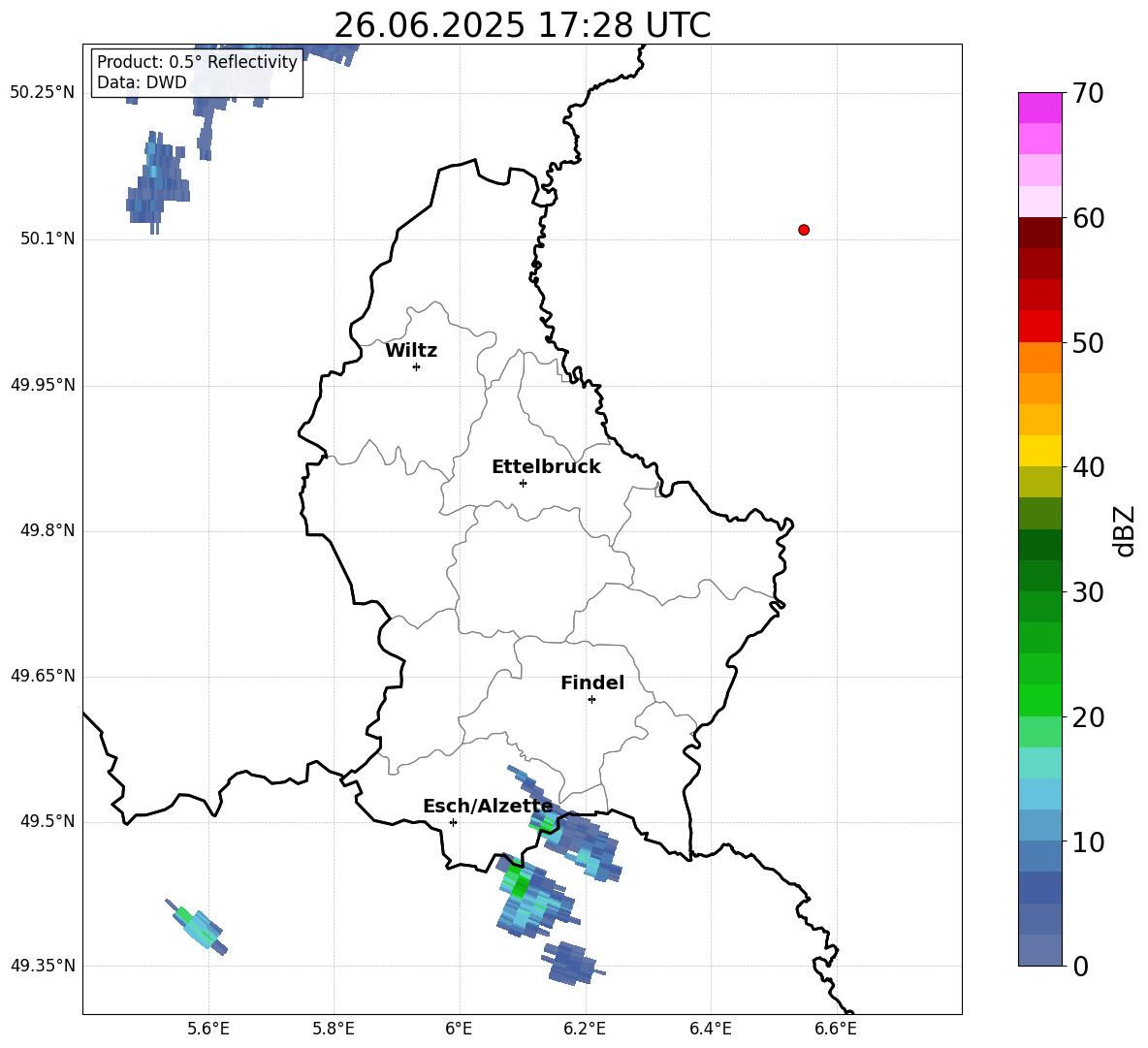The image size is (1148, 1048).
Task: Click the 5.8°E longitude label
Action: [334, 1030]
